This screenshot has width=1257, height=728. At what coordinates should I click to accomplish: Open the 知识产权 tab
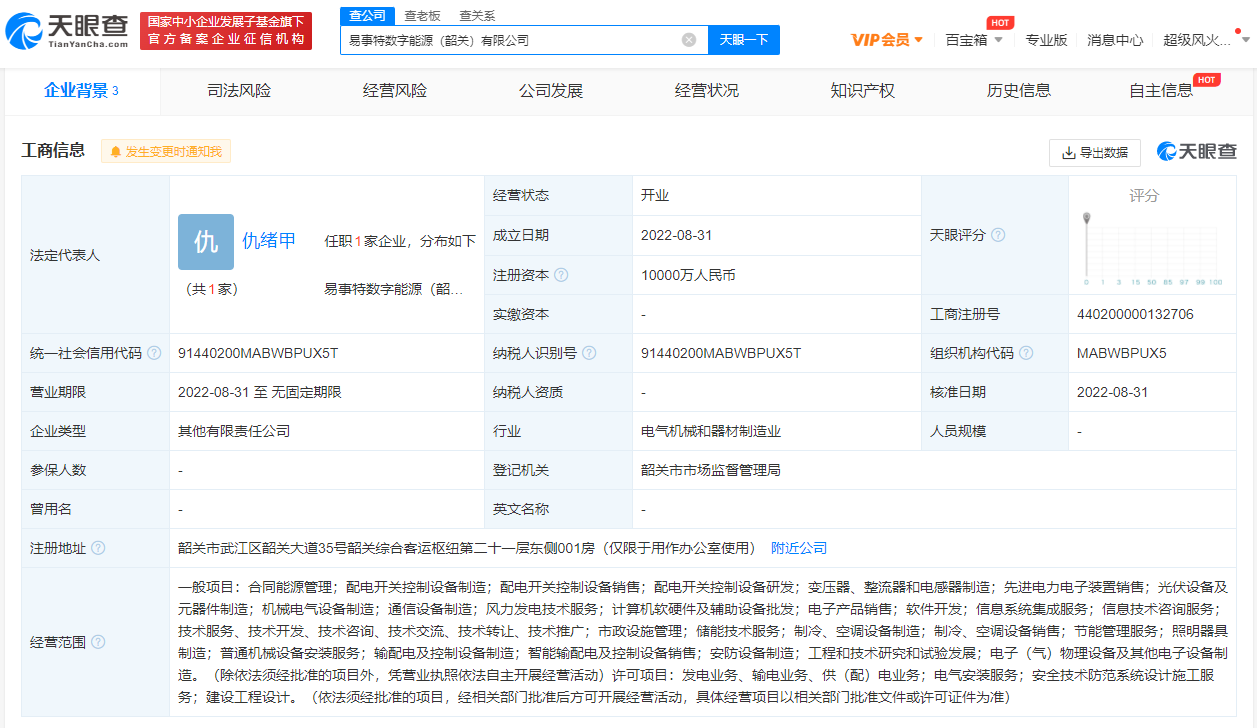[862, 90]
